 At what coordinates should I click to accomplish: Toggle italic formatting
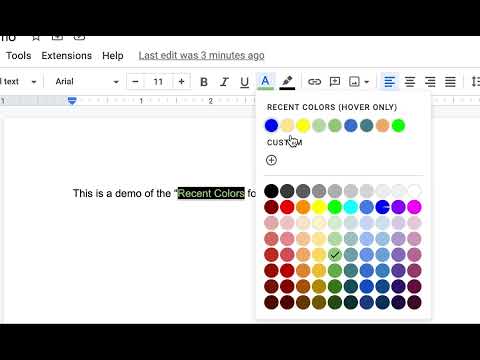[224, 82]
